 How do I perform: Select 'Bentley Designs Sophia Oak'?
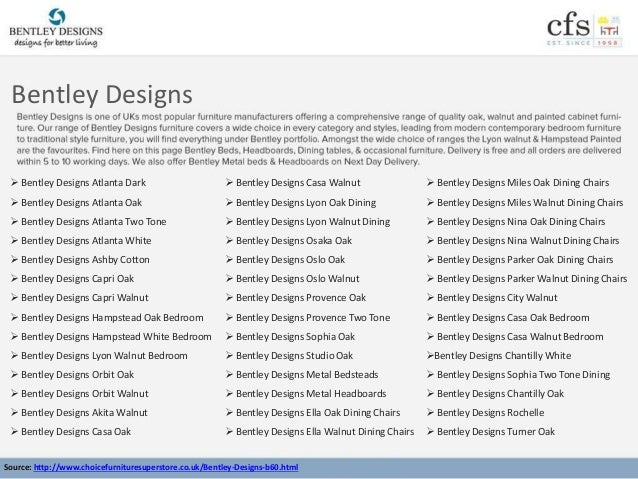point(295,337)
